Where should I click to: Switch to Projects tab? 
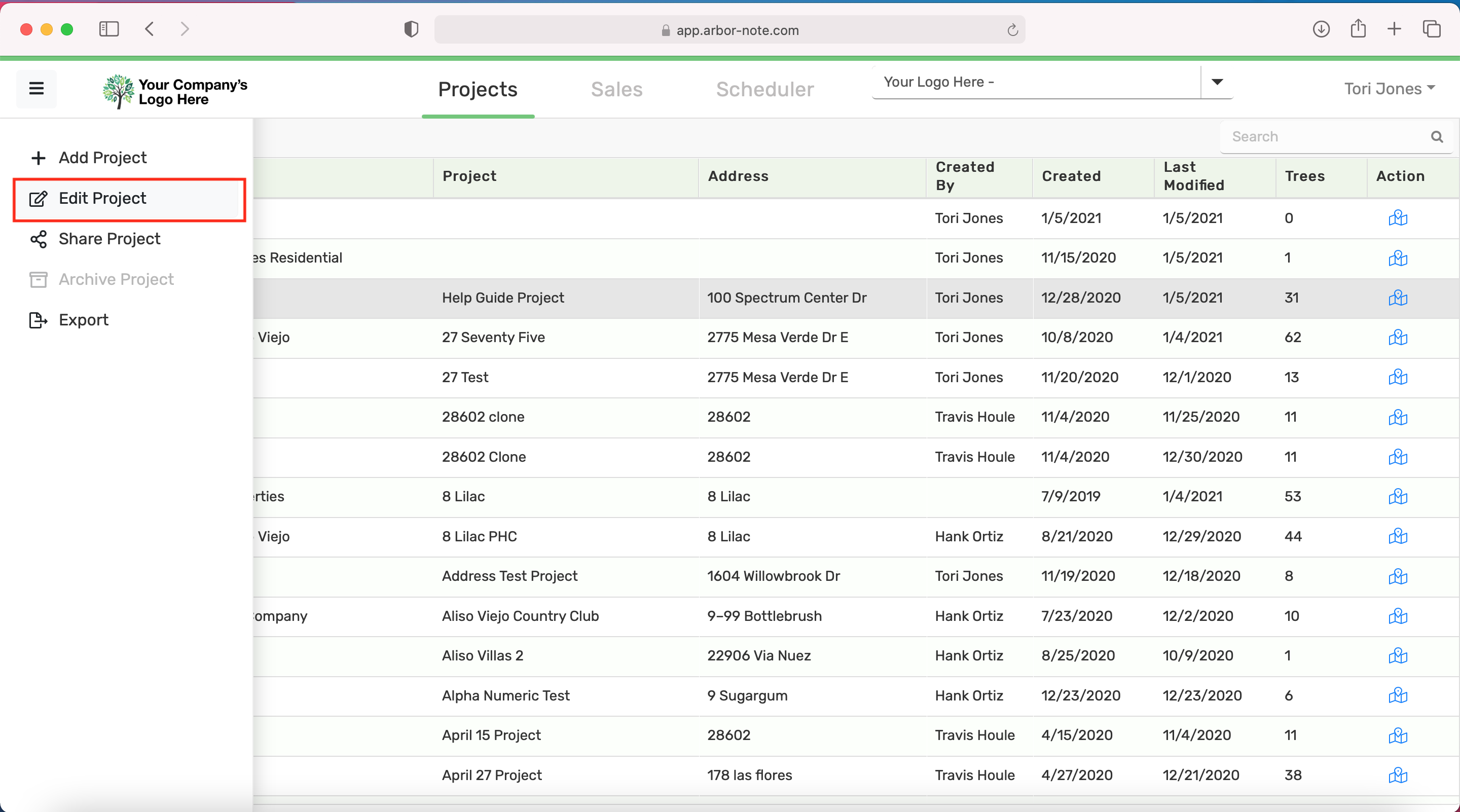pyautogui.click(x=478, y=89)
